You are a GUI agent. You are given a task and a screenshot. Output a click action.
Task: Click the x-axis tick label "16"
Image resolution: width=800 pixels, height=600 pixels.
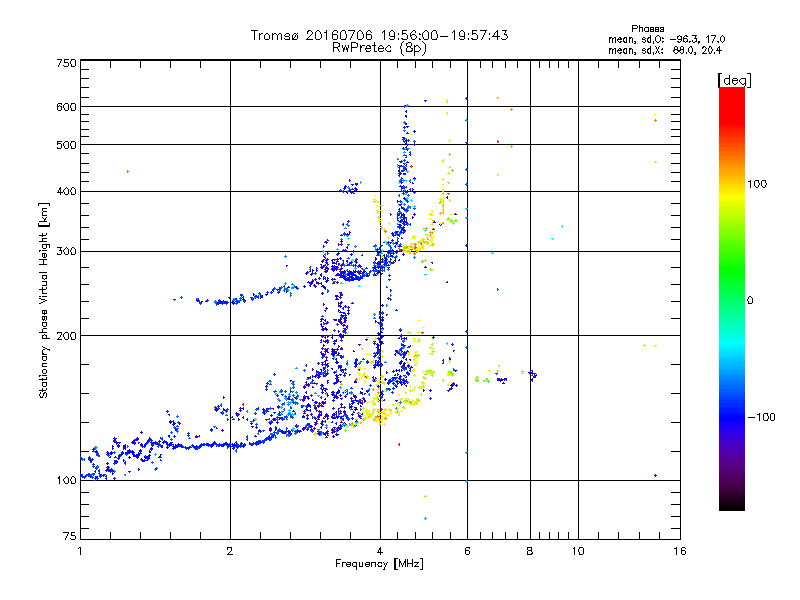coord(680,551)
